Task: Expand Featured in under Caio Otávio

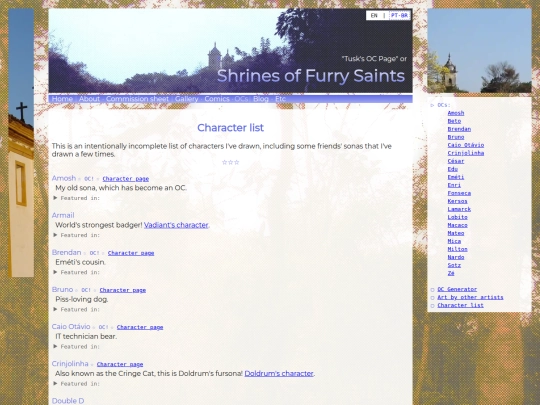Action: 76,347
